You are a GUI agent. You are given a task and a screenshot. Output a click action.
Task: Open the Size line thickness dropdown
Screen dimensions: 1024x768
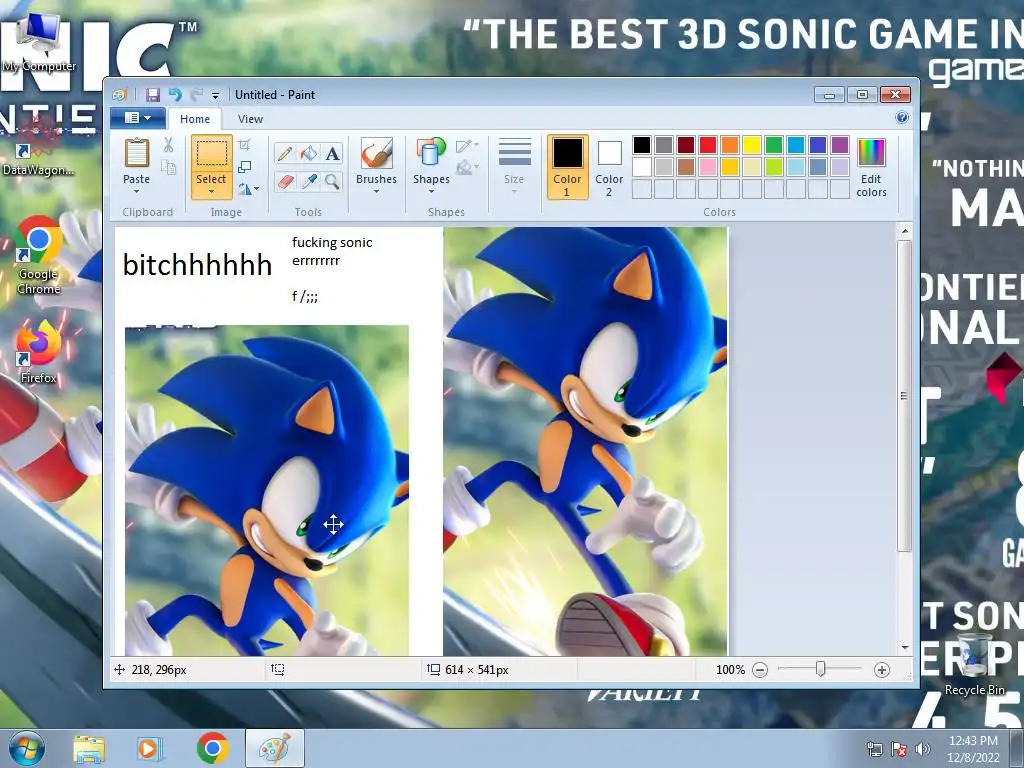coord(514,166)
